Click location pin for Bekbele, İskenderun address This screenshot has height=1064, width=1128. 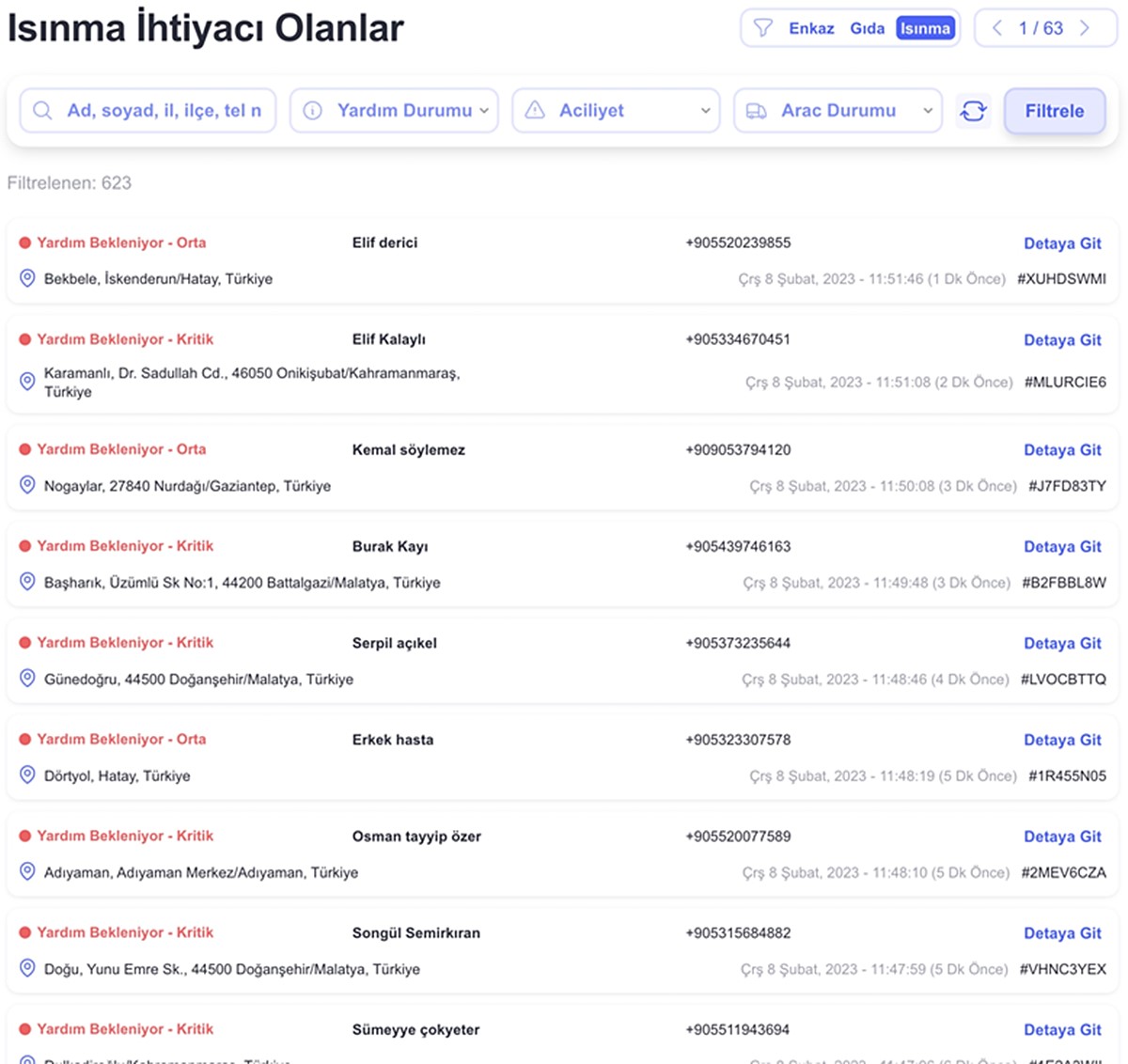(27, 278)
